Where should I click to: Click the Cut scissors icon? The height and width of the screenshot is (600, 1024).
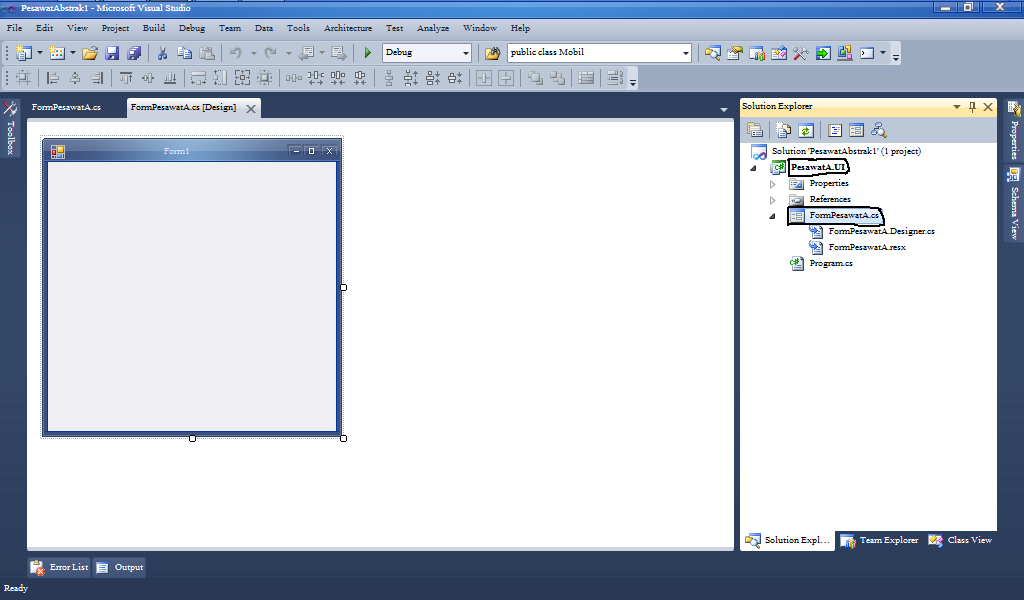click(x=162, y=53)
